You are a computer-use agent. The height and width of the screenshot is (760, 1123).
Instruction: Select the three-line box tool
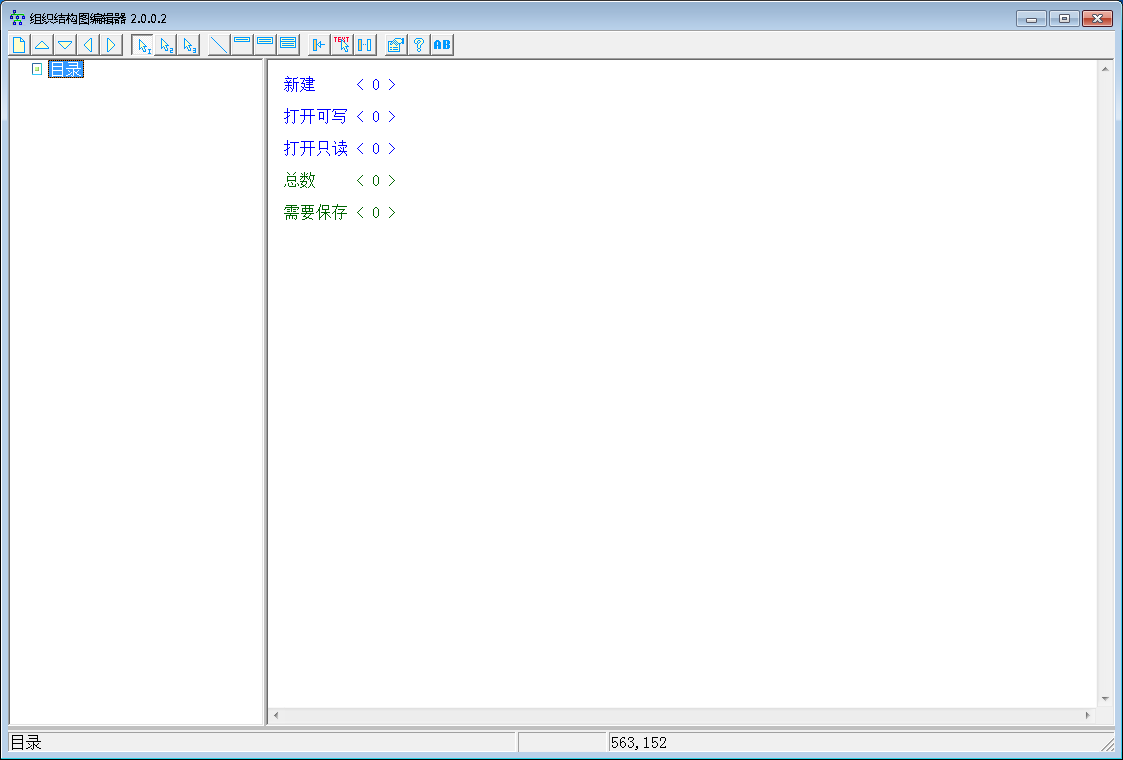288,45
